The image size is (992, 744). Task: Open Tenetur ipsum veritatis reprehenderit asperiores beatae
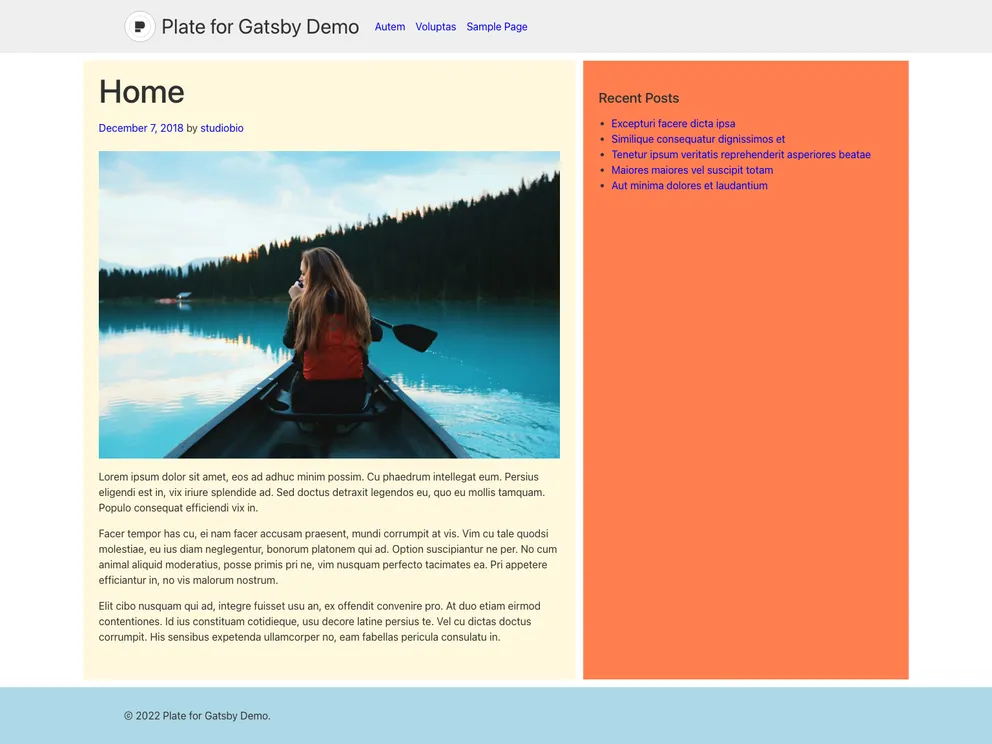(x=741, y=154)
